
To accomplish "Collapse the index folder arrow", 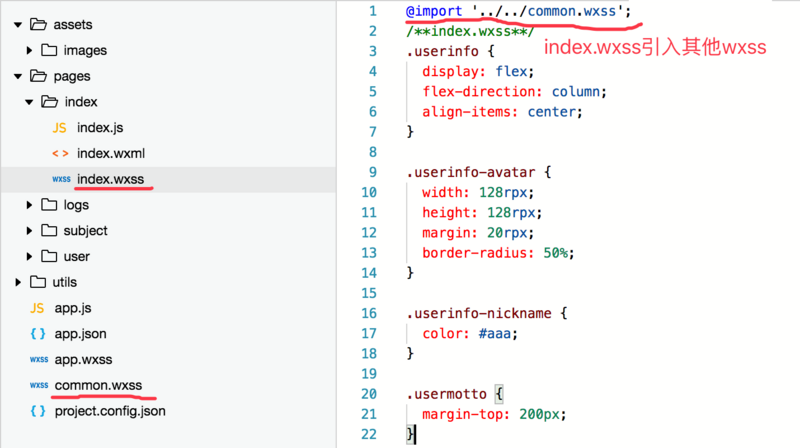I will [30, 102].
